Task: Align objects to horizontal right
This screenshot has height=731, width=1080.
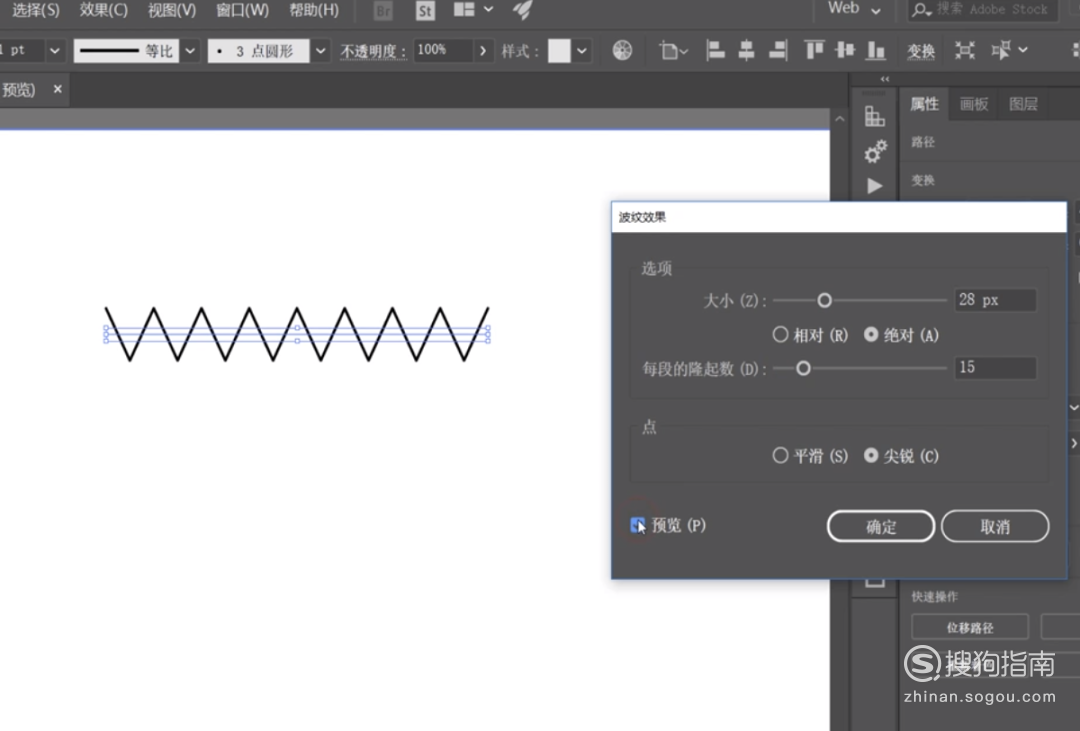Action: [x=778, y=50]
